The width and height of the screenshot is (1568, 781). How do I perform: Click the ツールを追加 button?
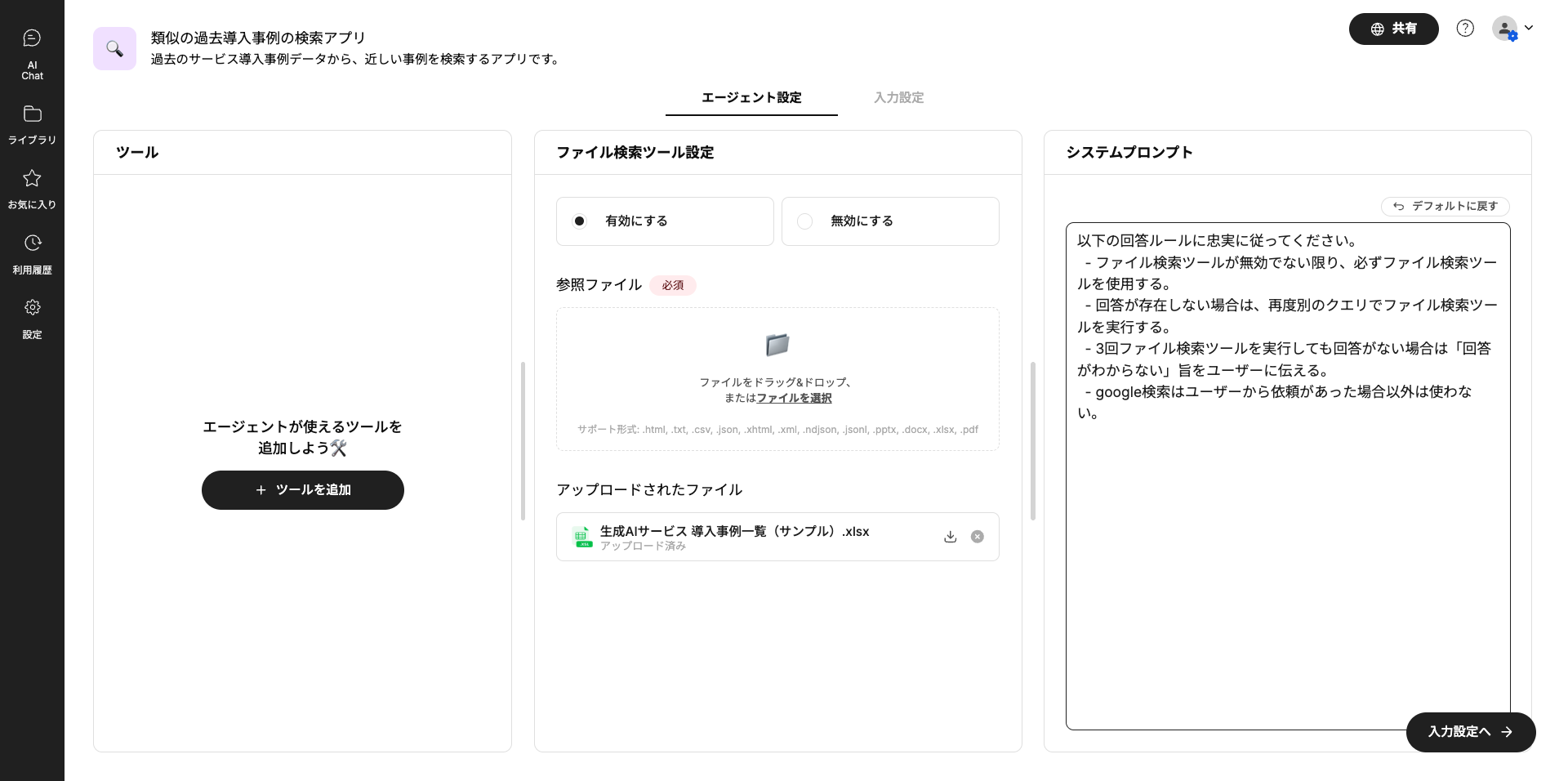tap(303, 490)
